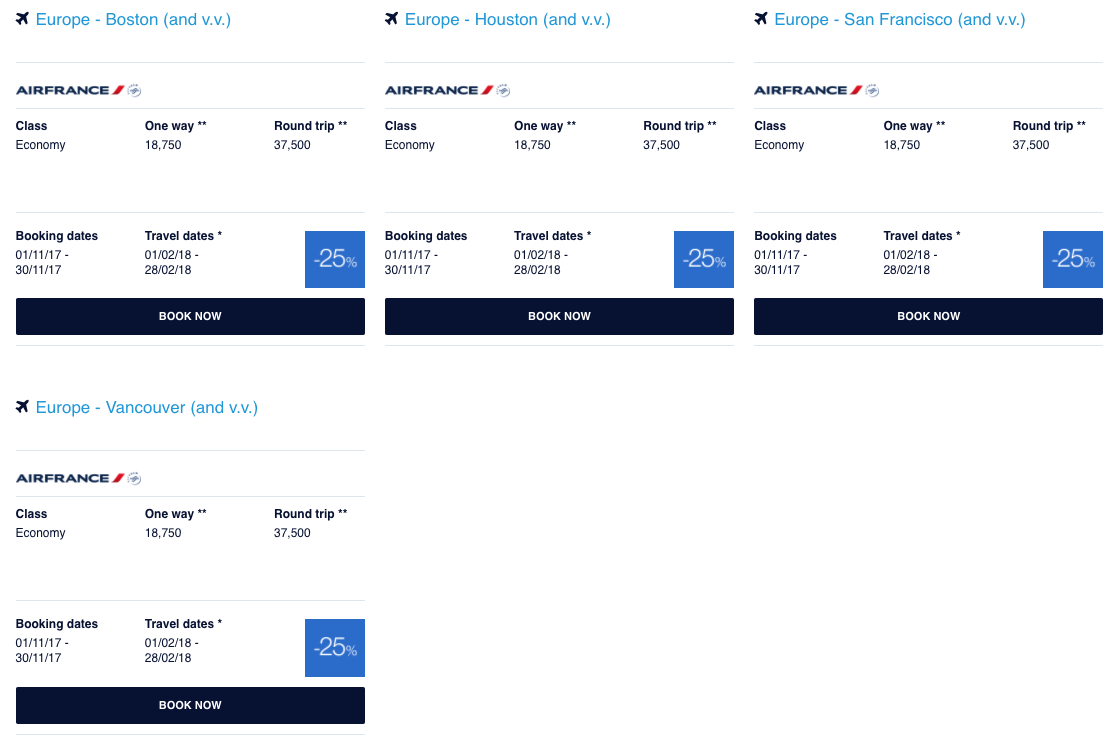The image size is (1118, 745).
Task: Select the 18,750 one way miles for Vancouver
Action: coord(163,533)
